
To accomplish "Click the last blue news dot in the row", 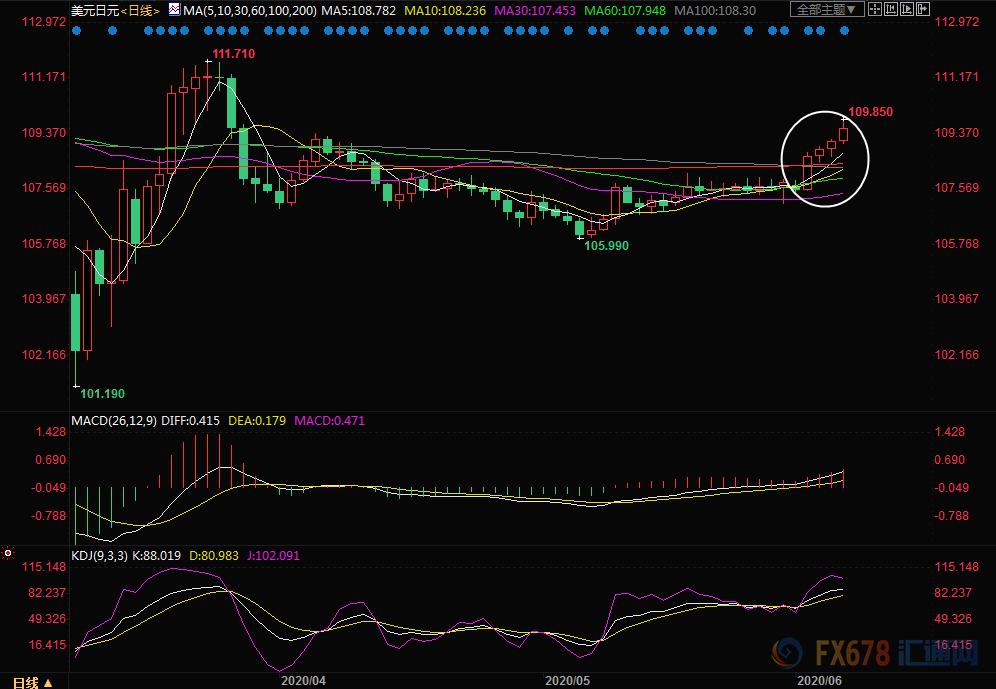I will (x=844, y=30).
